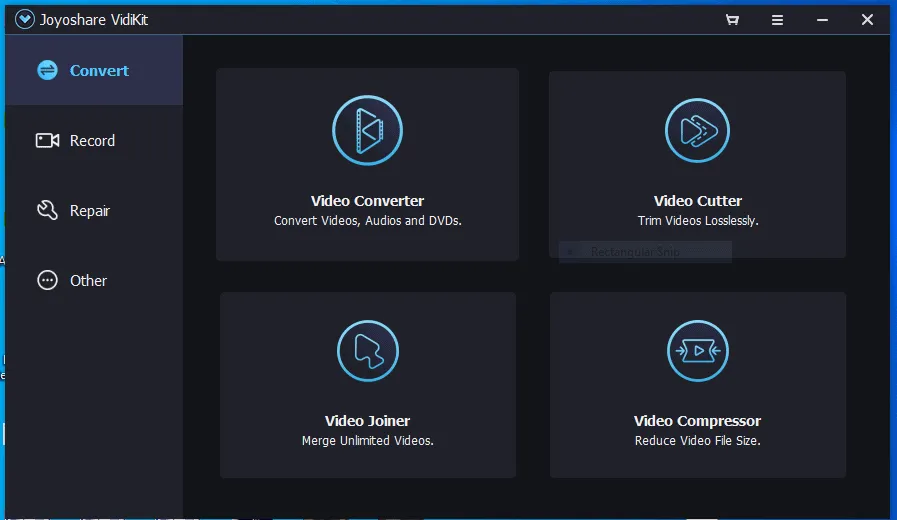Select the Other tab label
The width and height of the screenshot is (897, 520).
[88, 281]
